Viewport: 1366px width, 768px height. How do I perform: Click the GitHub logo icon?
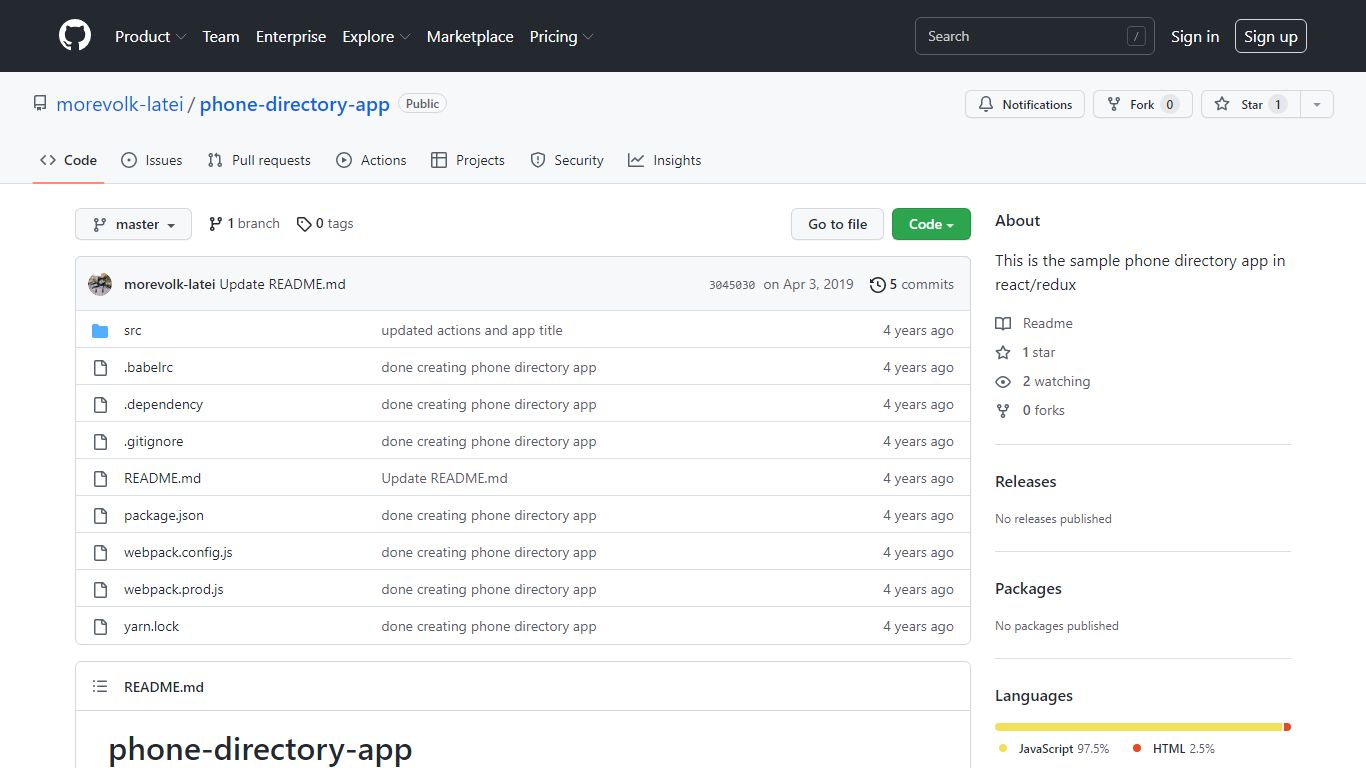75,36
